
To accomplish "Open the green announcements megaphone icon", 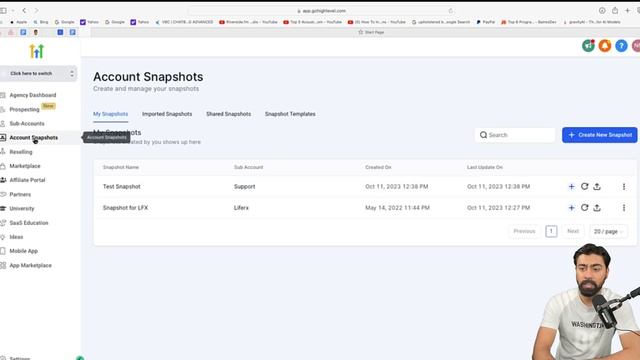I will (588, 46).
